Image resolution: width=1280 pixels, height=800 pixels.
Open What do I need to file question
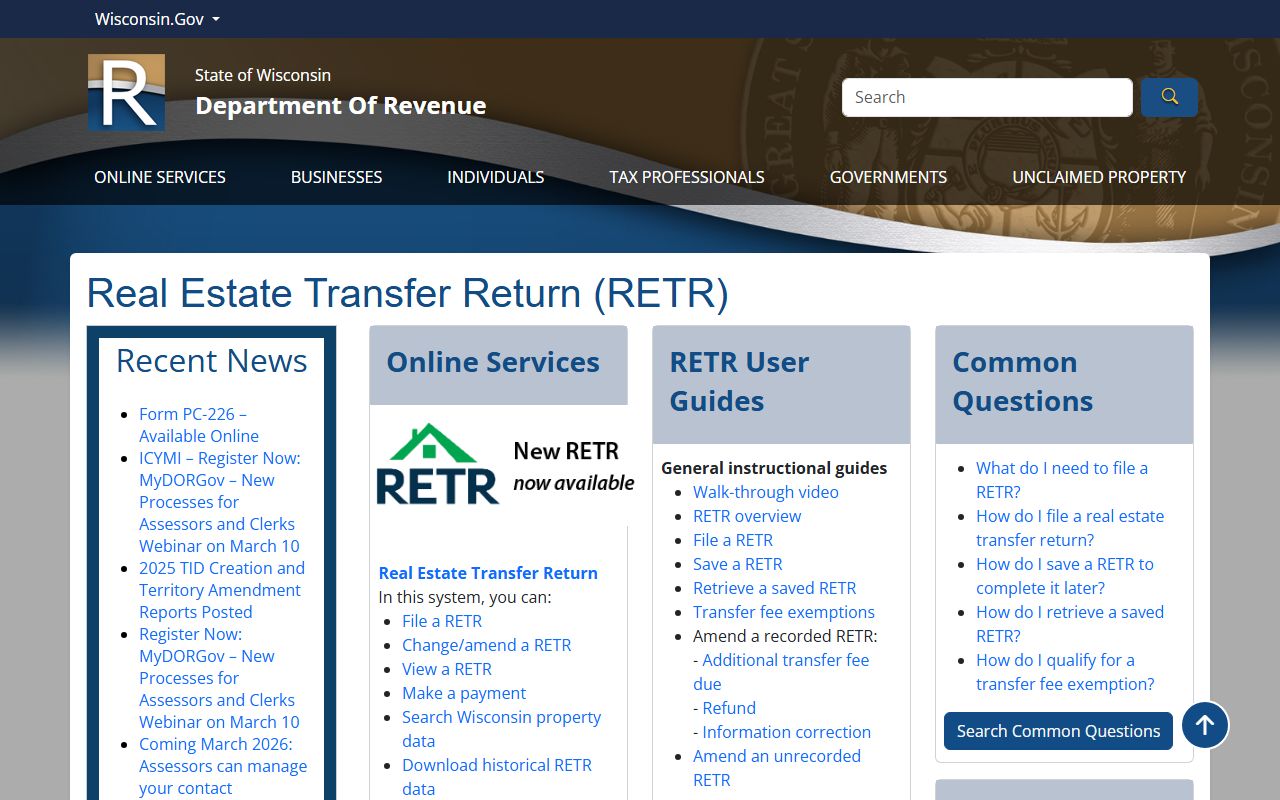click(1062, 480)
